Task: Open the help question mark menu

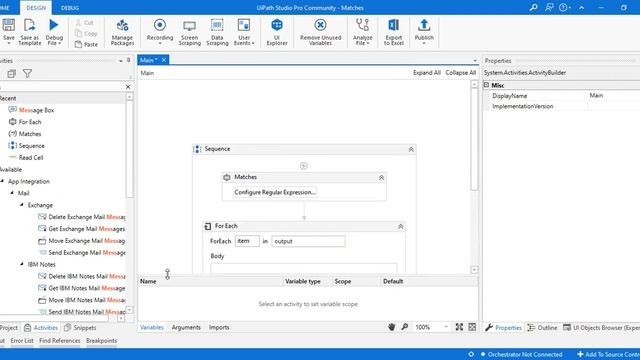Action: point(564,7)
